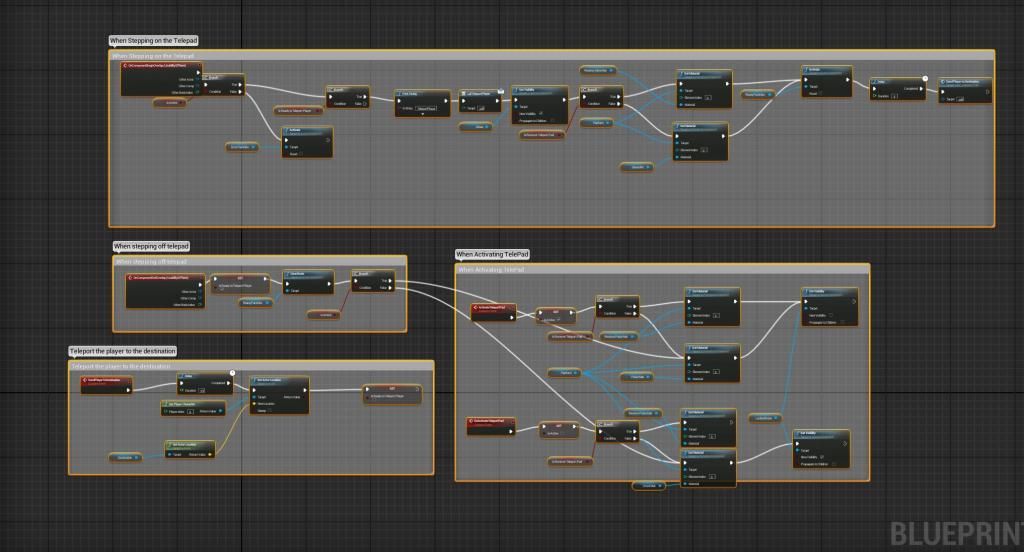The height and width of the screenshot is (552, 1024).
Task: Click OnComponentEndOverlap event in stepping-off group
Action: pyautogui.click(x=165, y=278)
